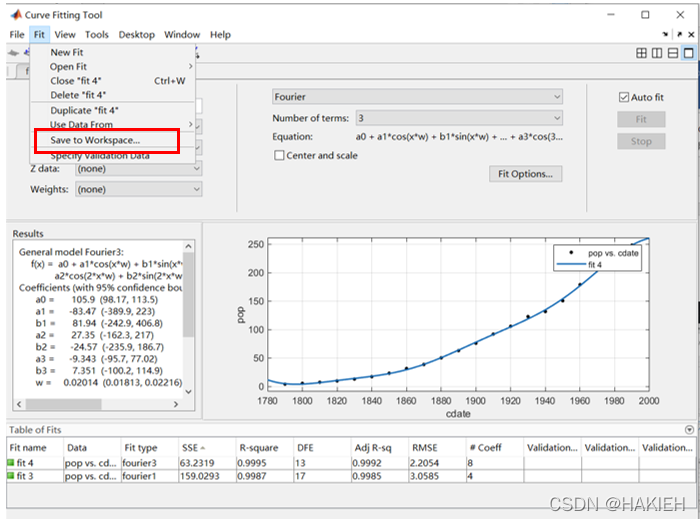Open the Weights dropdown
This screenshot has width=700, height=521.
(x=138, y=189)
